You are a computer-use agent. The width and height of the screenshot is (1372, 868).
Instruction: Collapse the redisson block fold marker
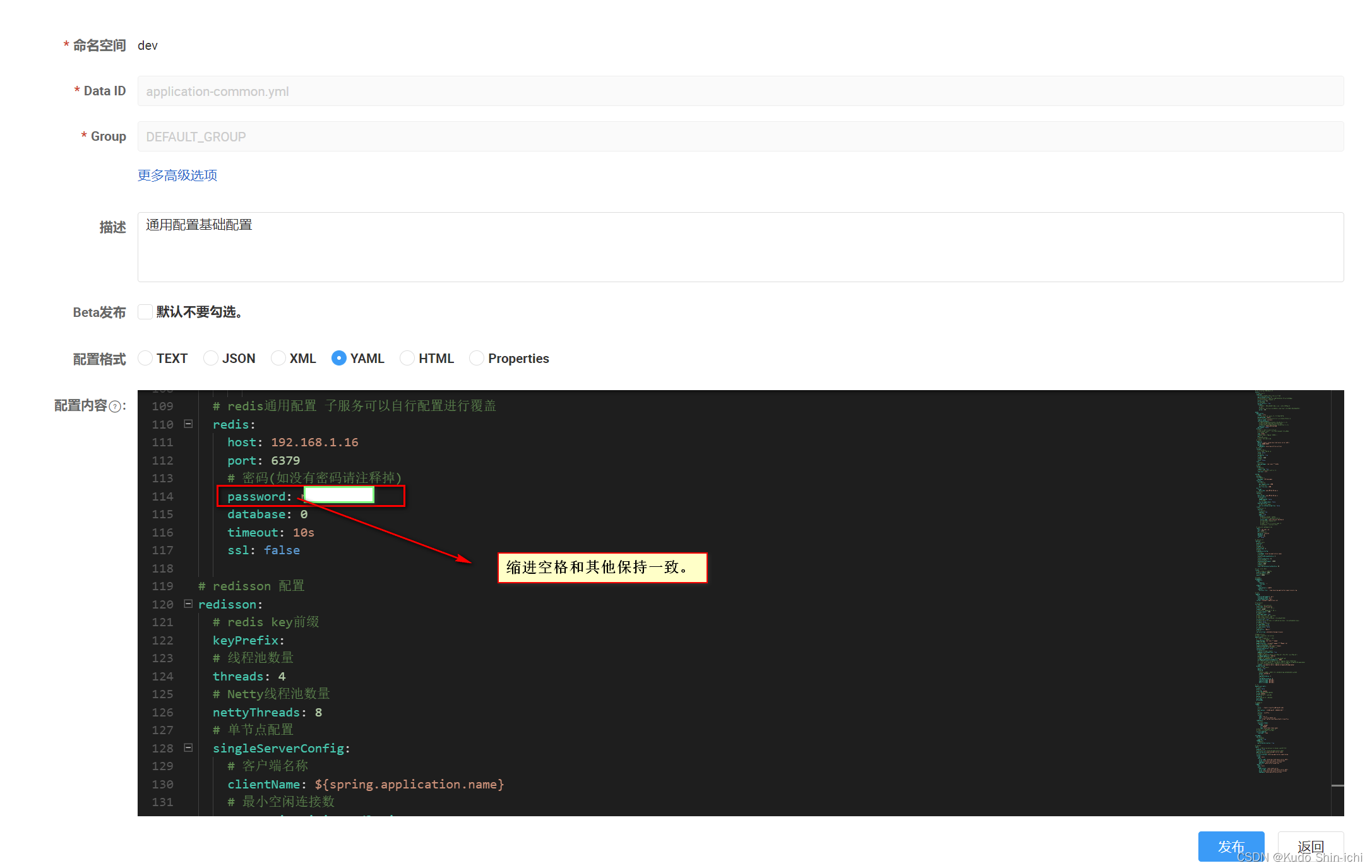[x=188, y=604]
